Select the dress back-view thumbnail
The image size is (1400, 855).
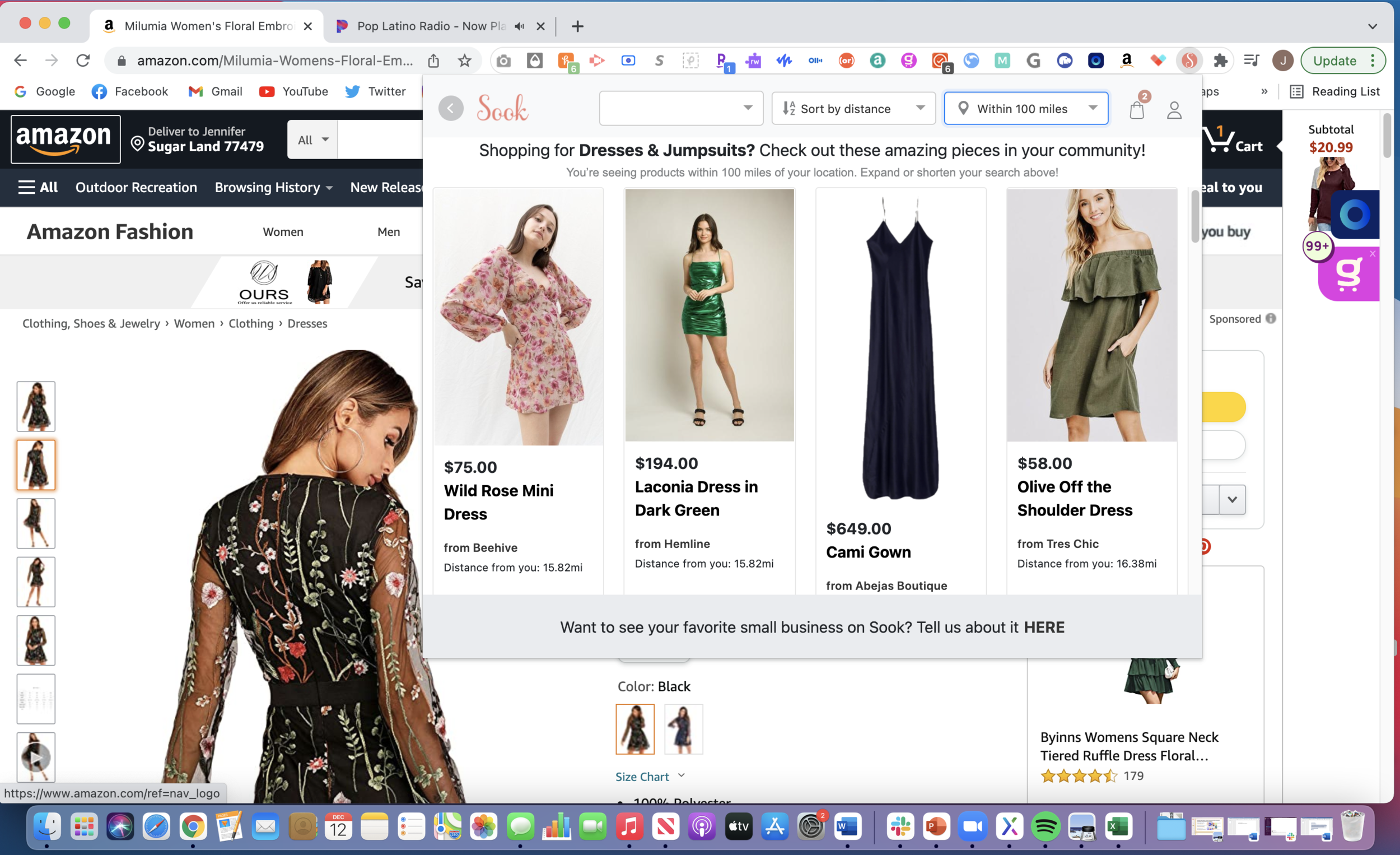click(x=35, y=464)
